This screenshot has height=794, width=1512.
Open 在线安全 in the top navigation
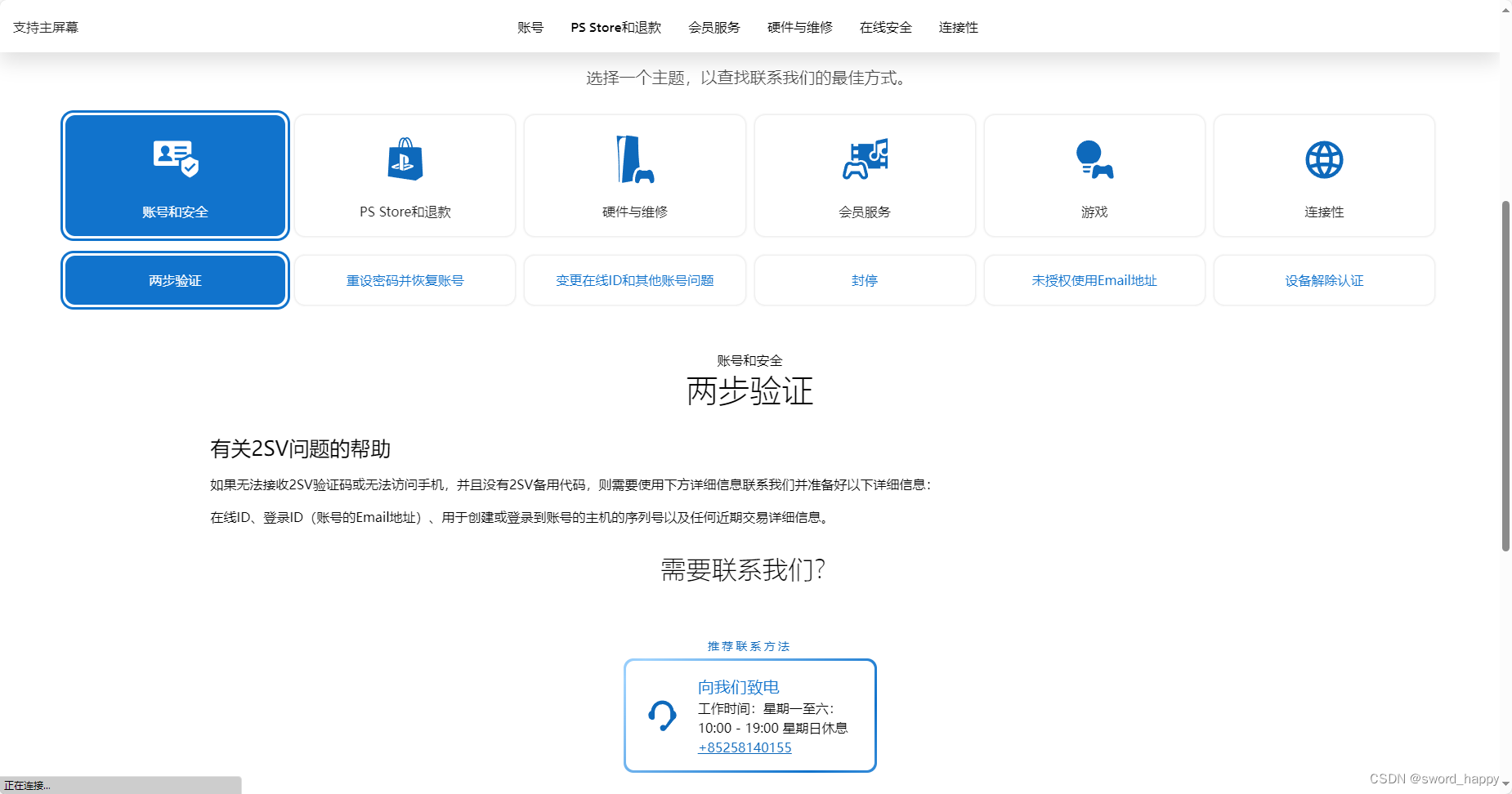pos(886,27)
